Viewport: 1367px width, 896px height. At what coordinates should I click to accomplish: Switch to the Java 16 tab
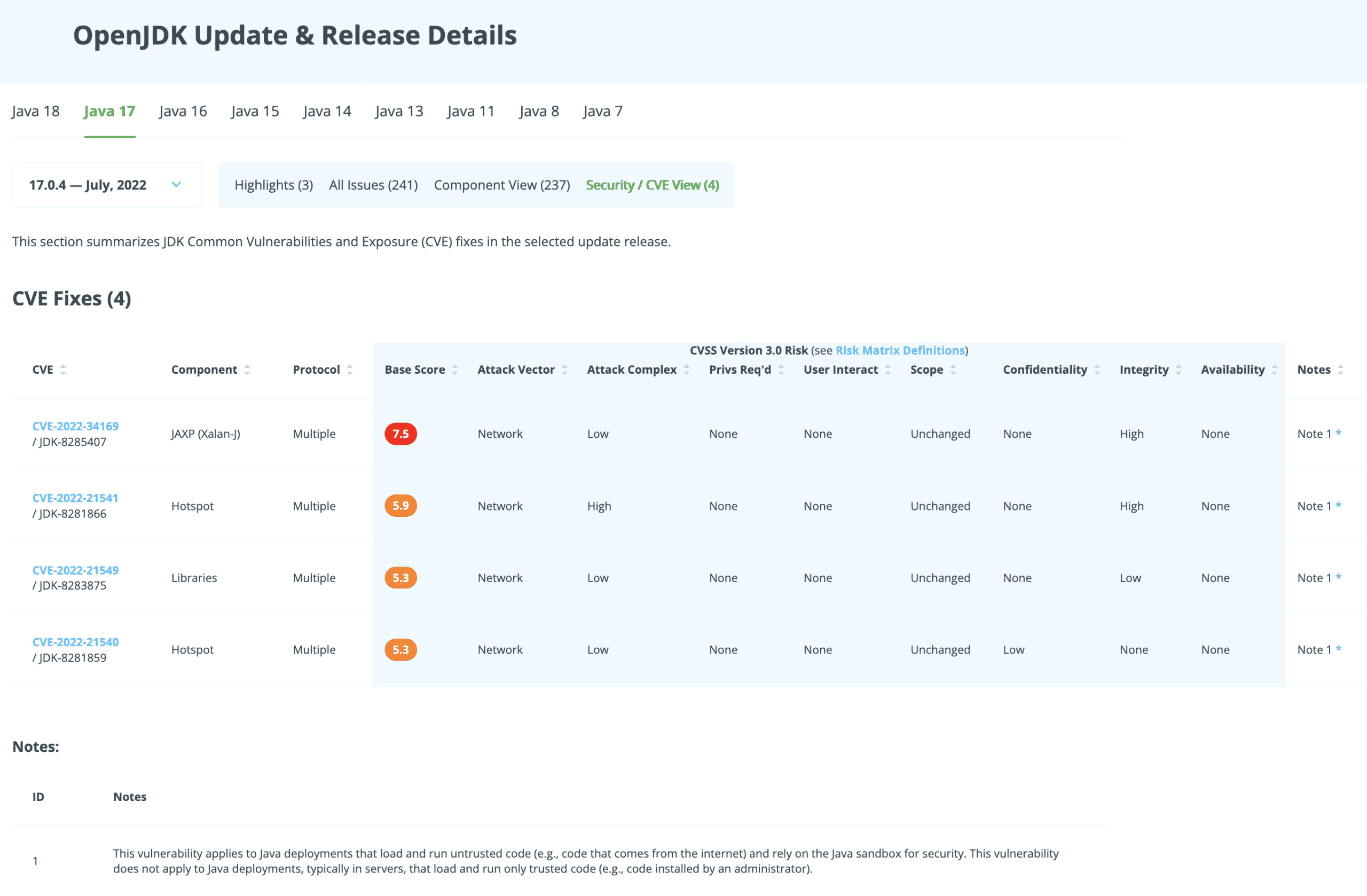[183, 112]
